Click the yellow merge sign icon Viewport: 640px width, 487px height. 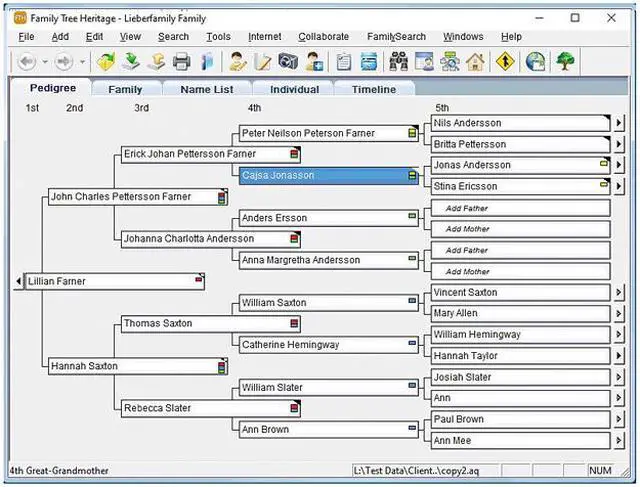tap(505, 62)
